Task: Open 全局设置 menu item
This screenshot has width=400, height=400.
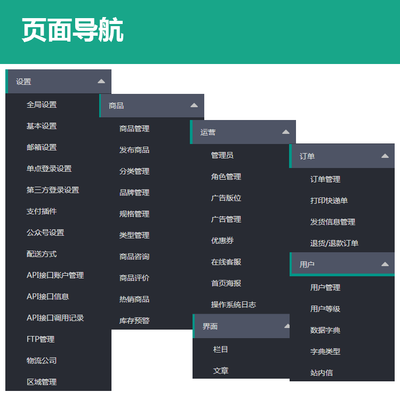Action: tap(42, 105)
